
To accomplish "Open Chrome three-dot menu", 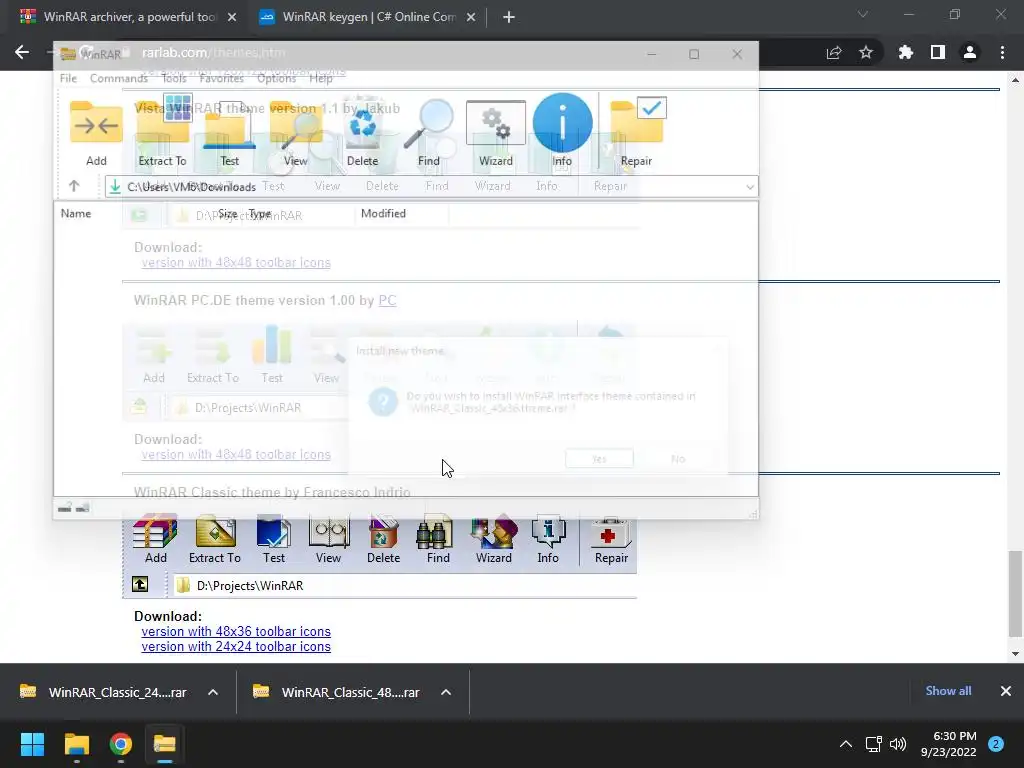I will pos(1002,53).
